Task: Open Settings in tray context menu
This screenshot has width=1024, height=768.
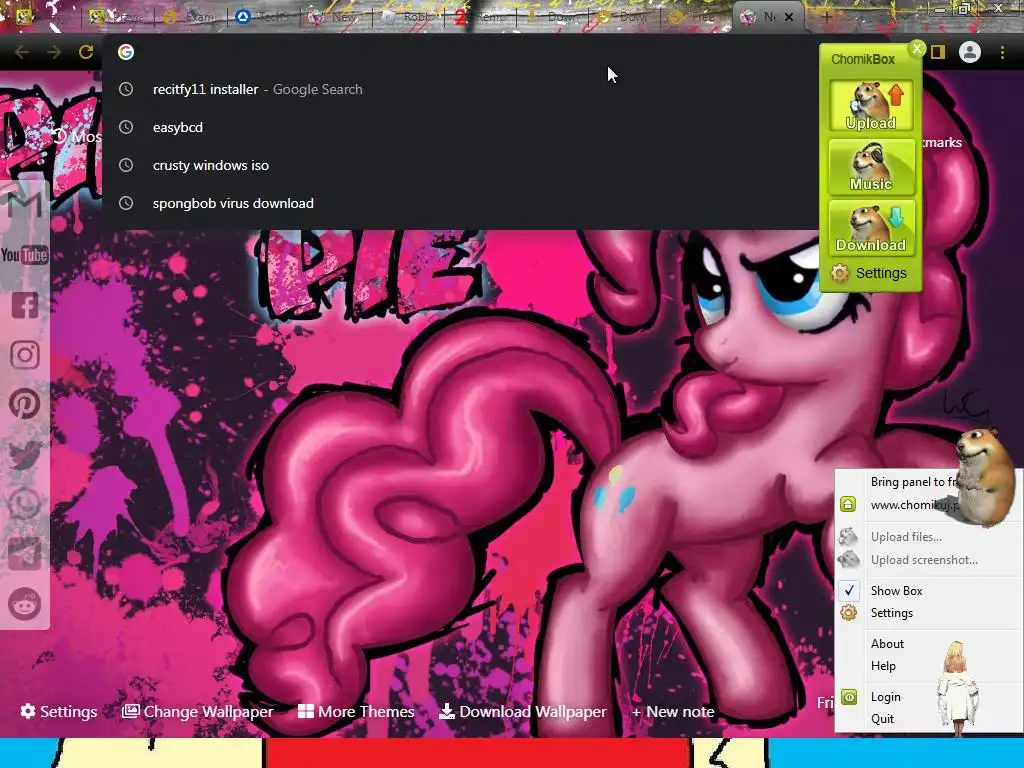Action: tap(927, 613)
